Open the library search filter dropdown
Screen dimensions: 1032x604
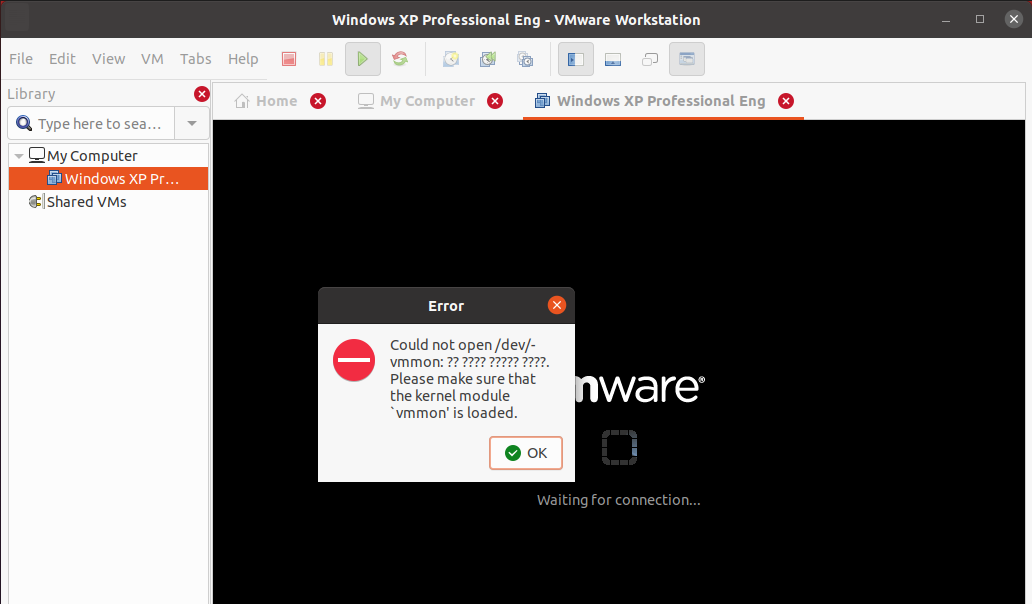(192, 124)
